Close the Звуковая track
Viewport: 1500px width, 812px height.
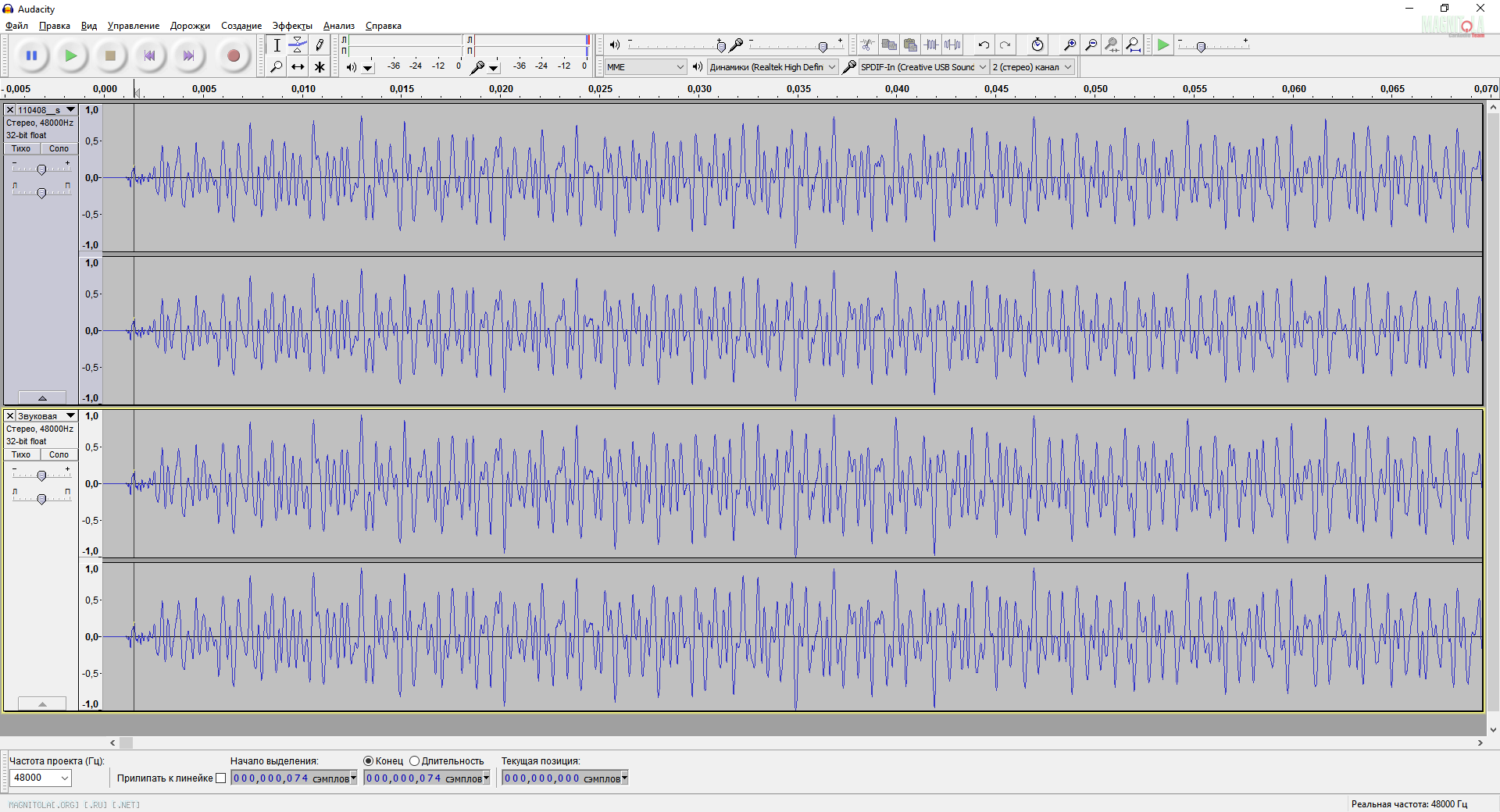tap(10, 416)
